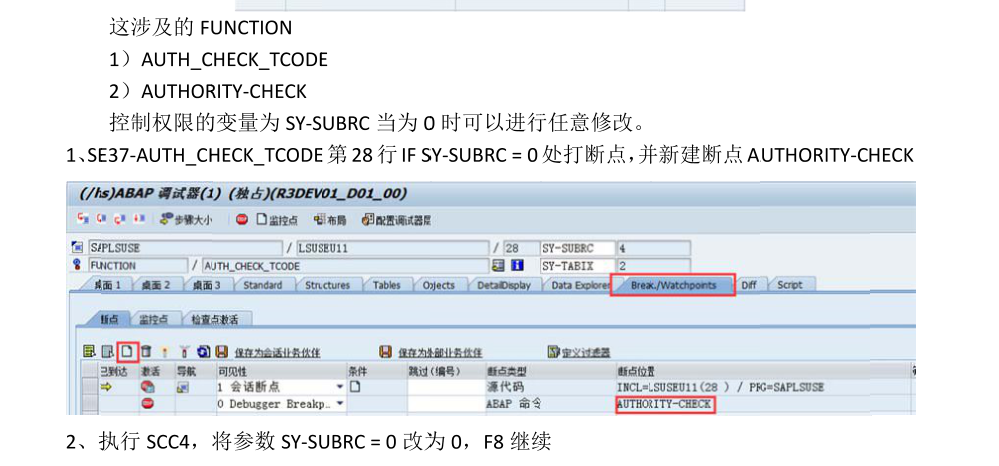This screenshot has height=466, width=999.
Task: Open the Standard tab
Action: [x=262, y=286]
